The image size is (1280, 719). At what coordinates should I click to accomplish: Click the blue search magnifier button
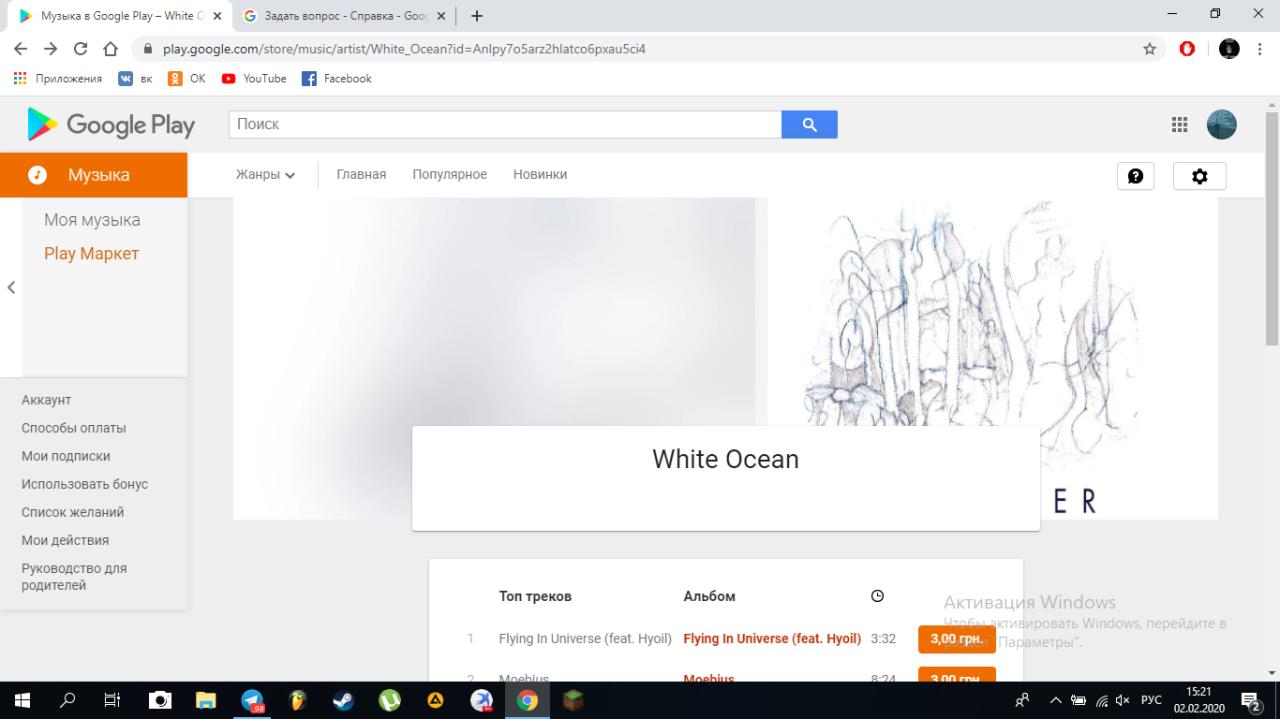click(809, 125)
